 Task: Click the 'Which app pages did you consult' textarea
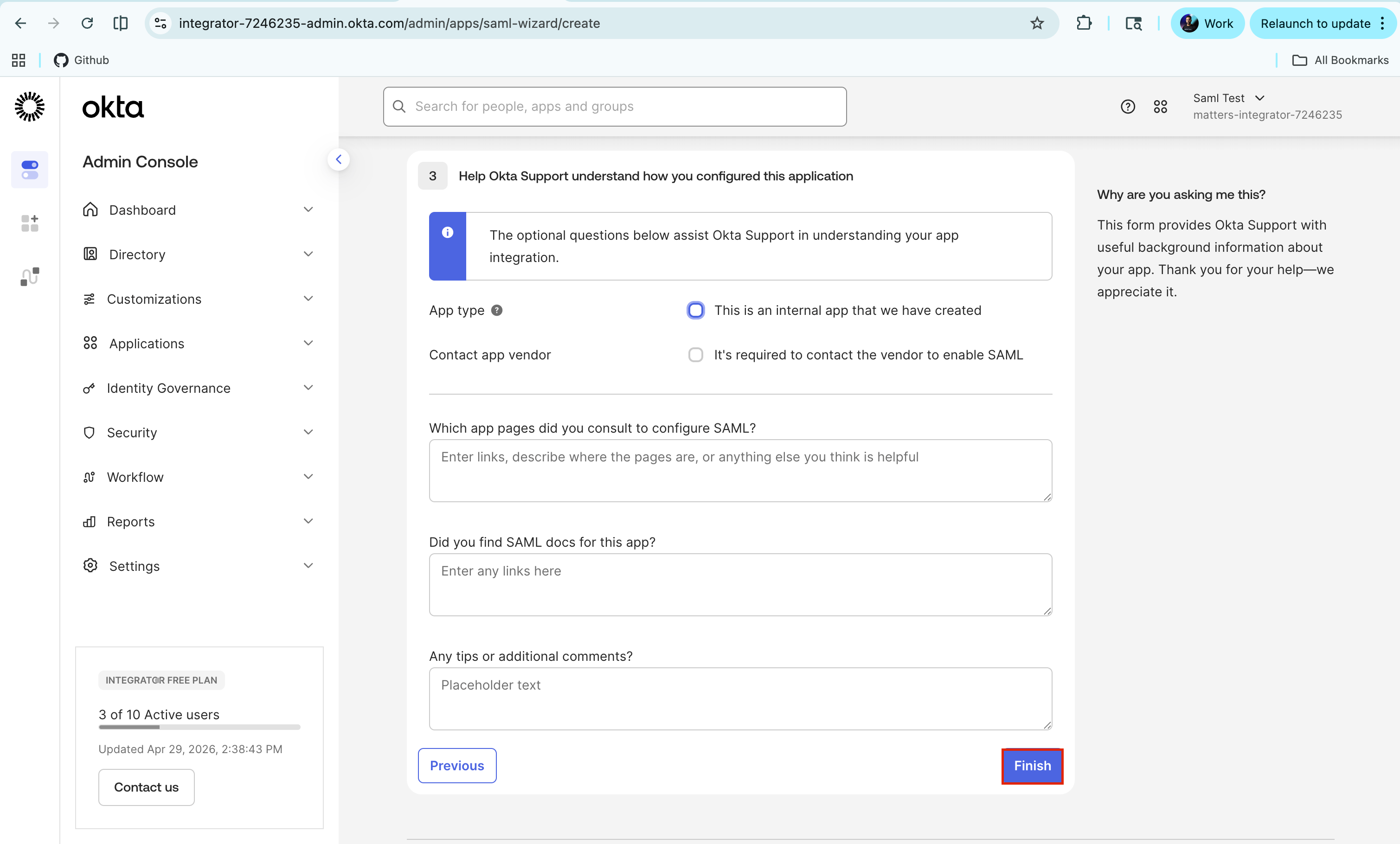coord(740,471)
